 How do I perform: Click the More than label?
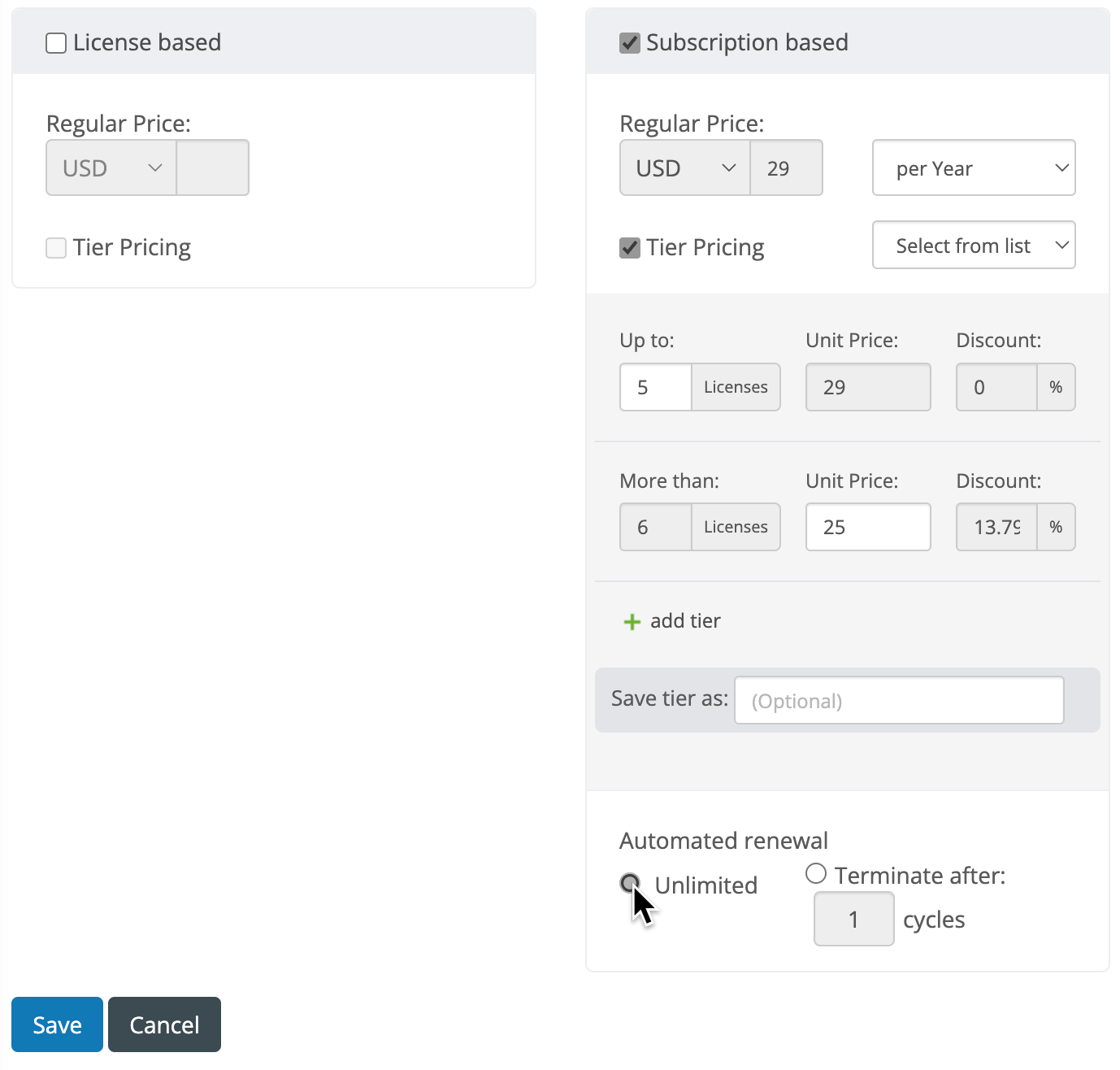tap(669, 481)
